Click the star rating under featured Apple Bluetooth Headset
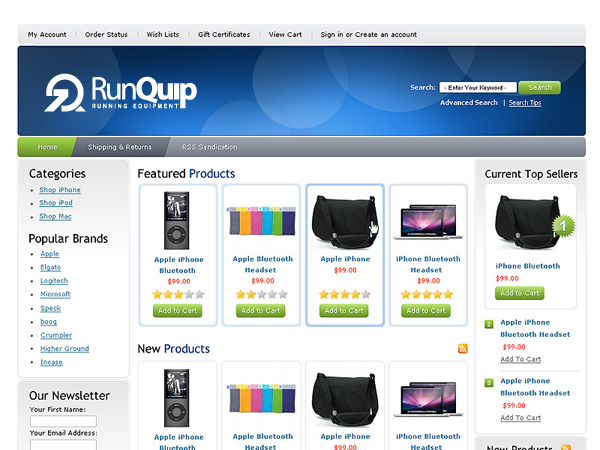Viewport: 600px width, 450px height. point(261,294)
